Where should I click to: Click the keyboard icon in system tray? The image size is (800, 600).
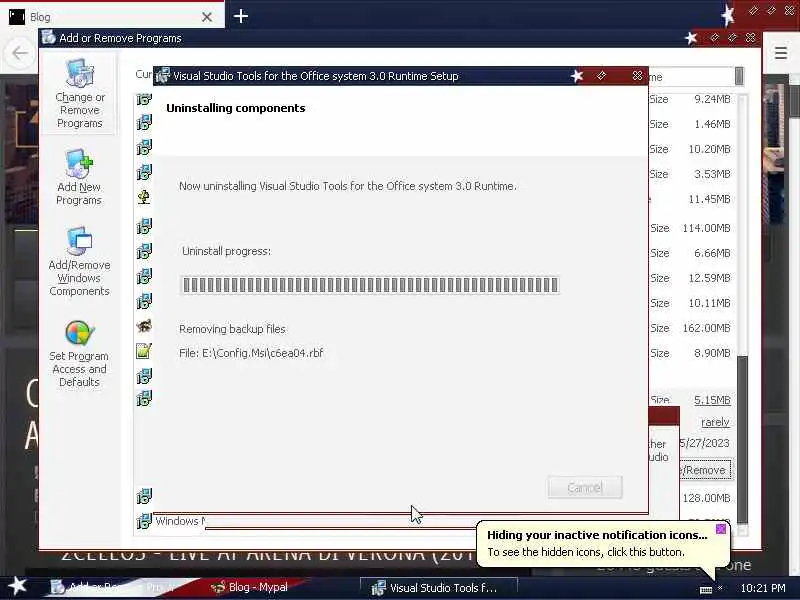(x=706, y=590)
